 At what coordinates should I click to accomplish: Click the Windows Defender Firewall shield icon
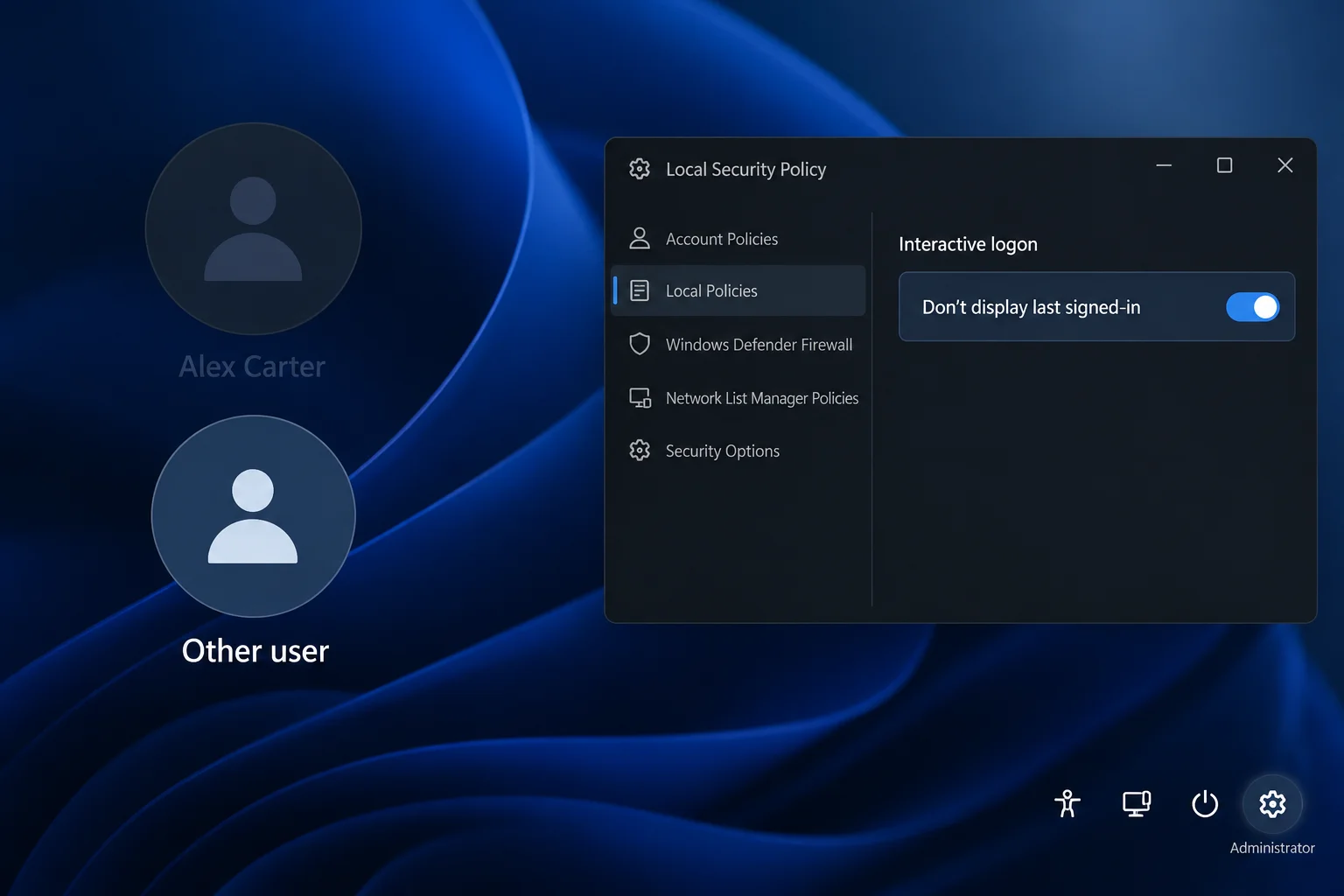(x=640, y=344)
